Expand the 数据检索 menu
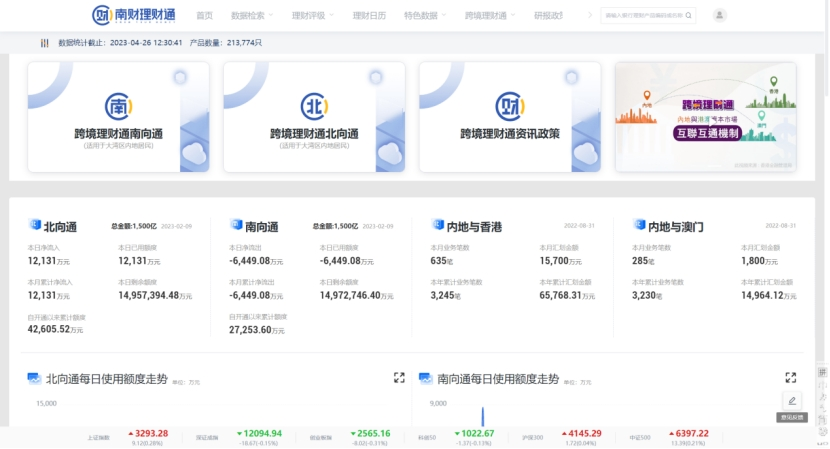 [252, 15]
